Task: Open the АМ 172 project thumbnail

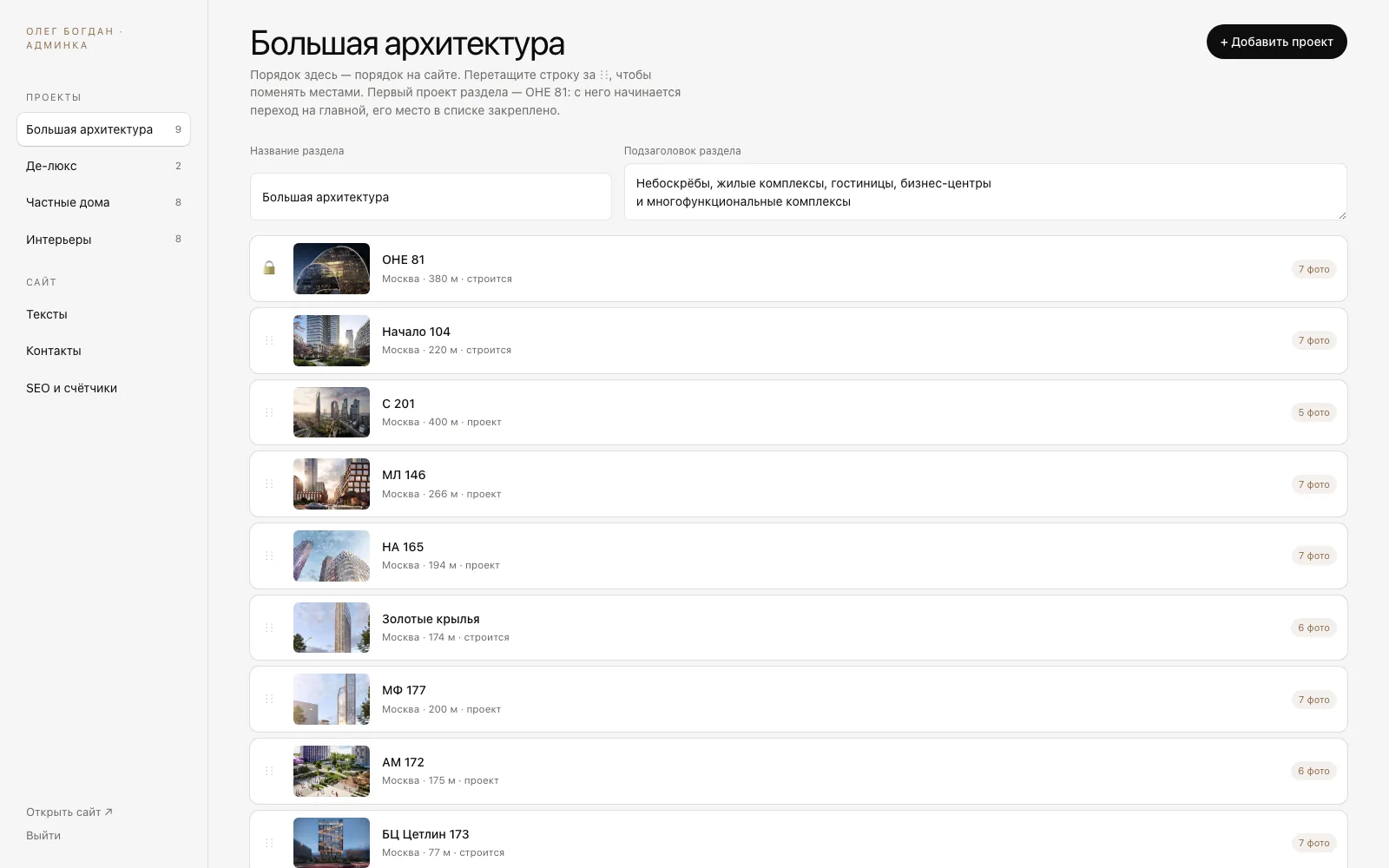Action: click(x=332, y=771)
